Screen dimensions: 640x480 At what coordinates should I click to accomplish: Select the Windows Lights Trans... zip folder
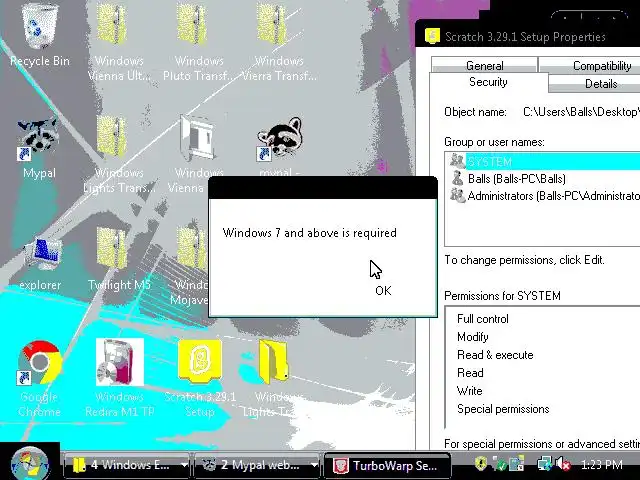click(x=112, y=136)
